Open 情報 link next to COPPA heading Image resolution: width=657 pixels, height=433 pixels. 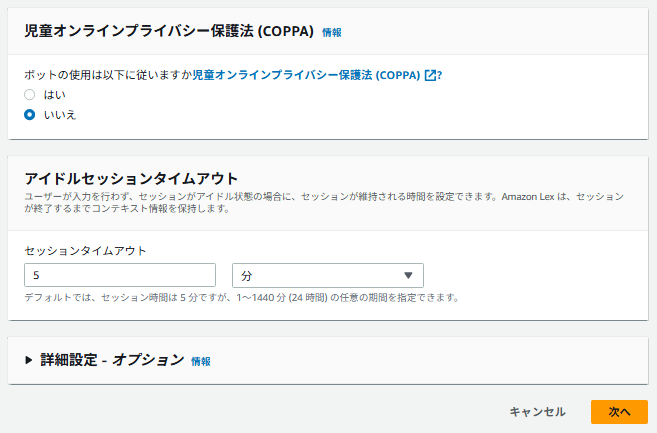pos(332,33)
